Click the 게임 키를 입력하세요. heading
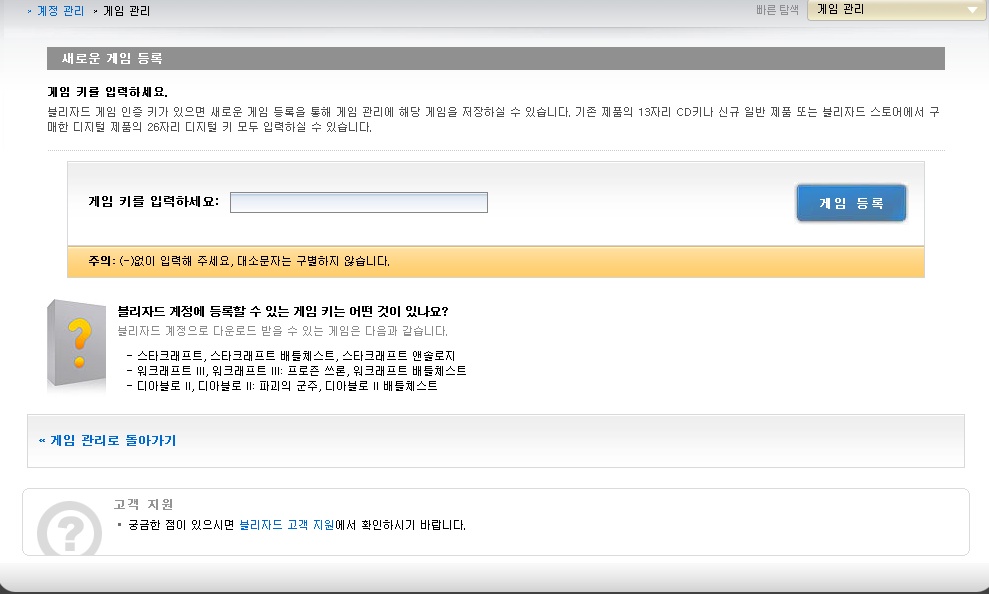Image resolution: width=989 pixels, height=594 pixels. (x=107, y=92)
